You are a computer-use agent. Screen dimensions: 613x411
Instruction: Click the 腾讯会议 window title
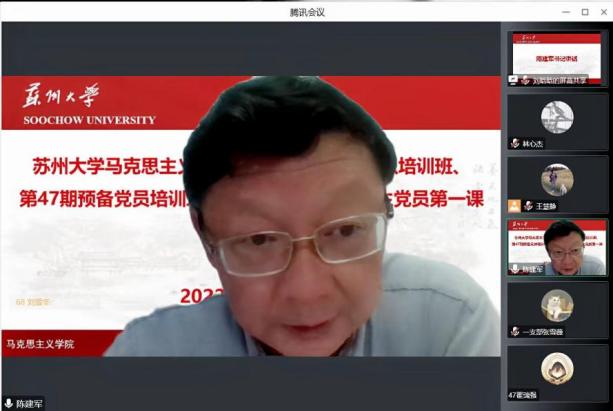tap(306, 11)
